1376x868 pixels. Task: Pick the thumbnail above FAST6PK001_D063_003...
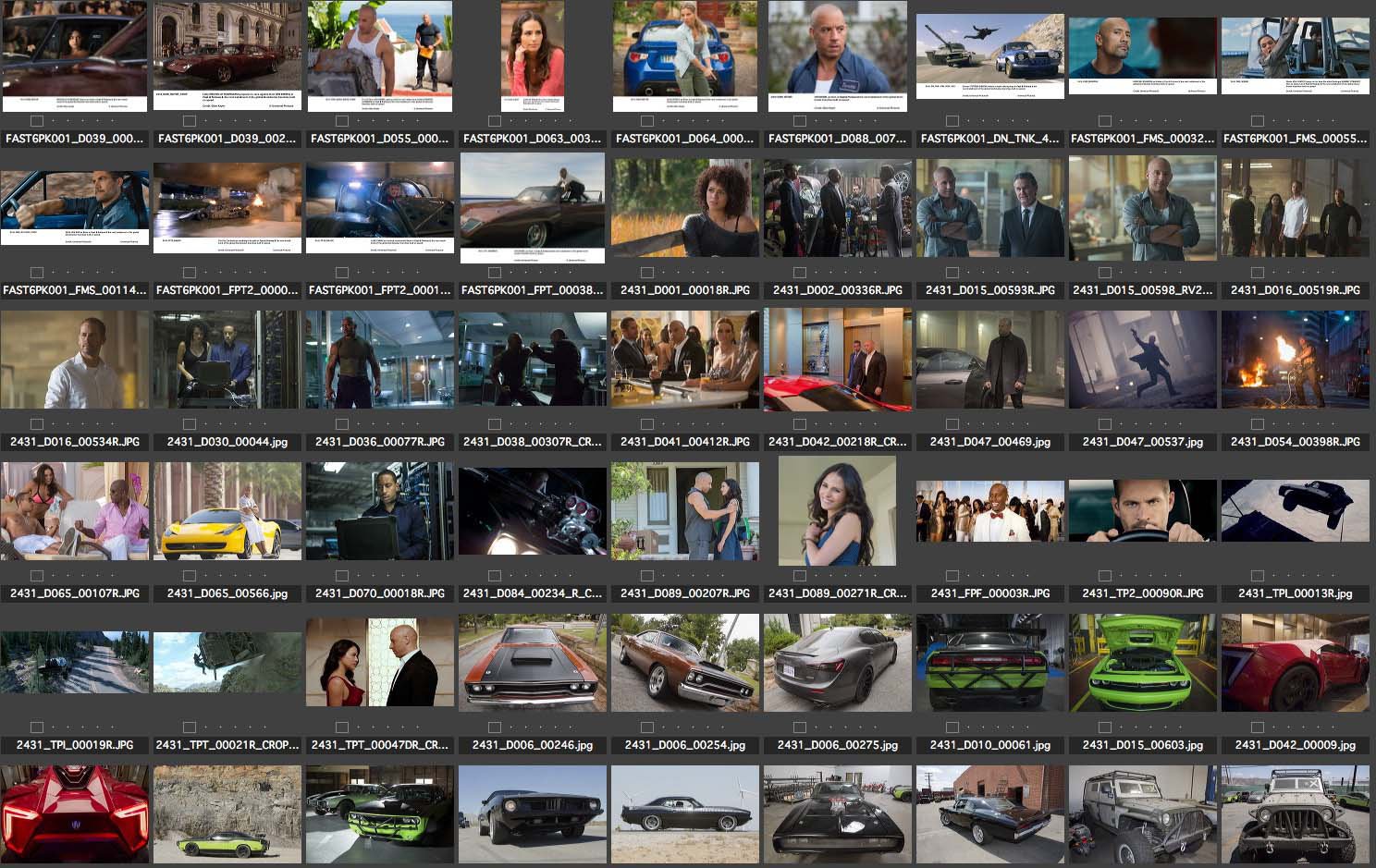[x=533, y=56]
